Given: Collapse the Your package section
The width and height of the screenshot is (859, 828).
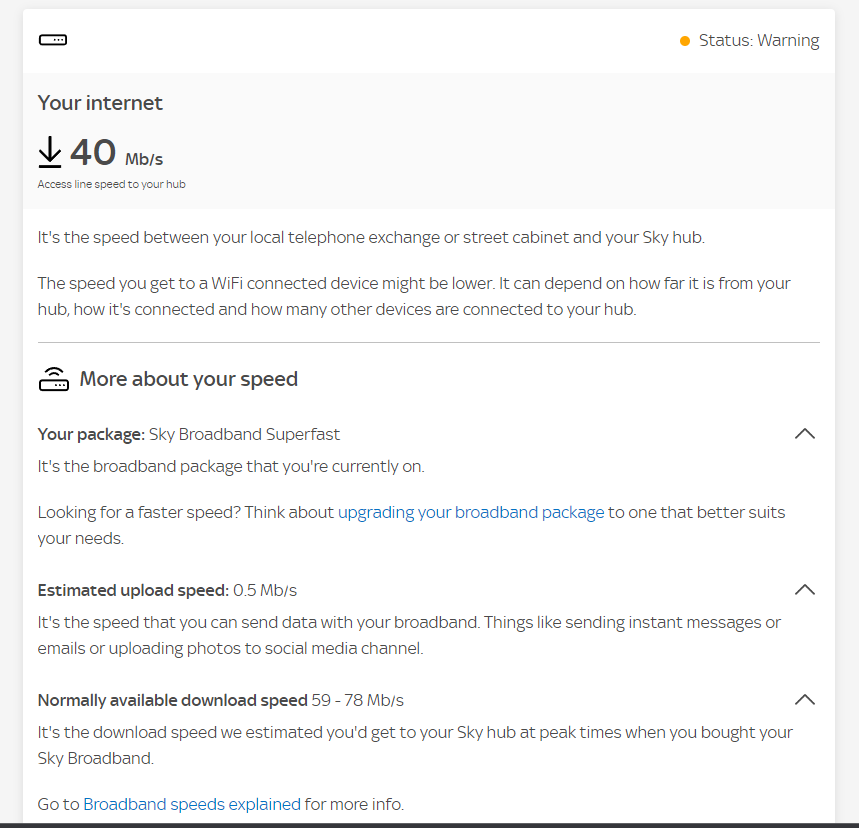Looking at the screenshot, I should 805,433.
